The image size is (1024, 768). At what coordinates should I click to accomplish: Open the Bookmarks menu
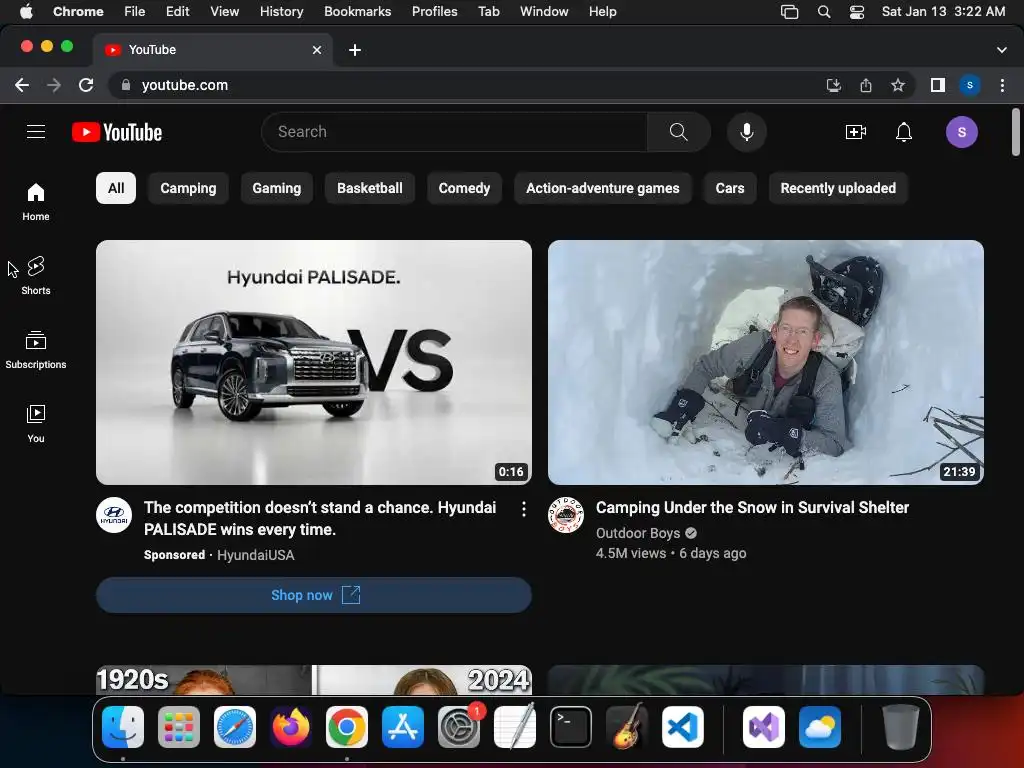tap(357, 12)
